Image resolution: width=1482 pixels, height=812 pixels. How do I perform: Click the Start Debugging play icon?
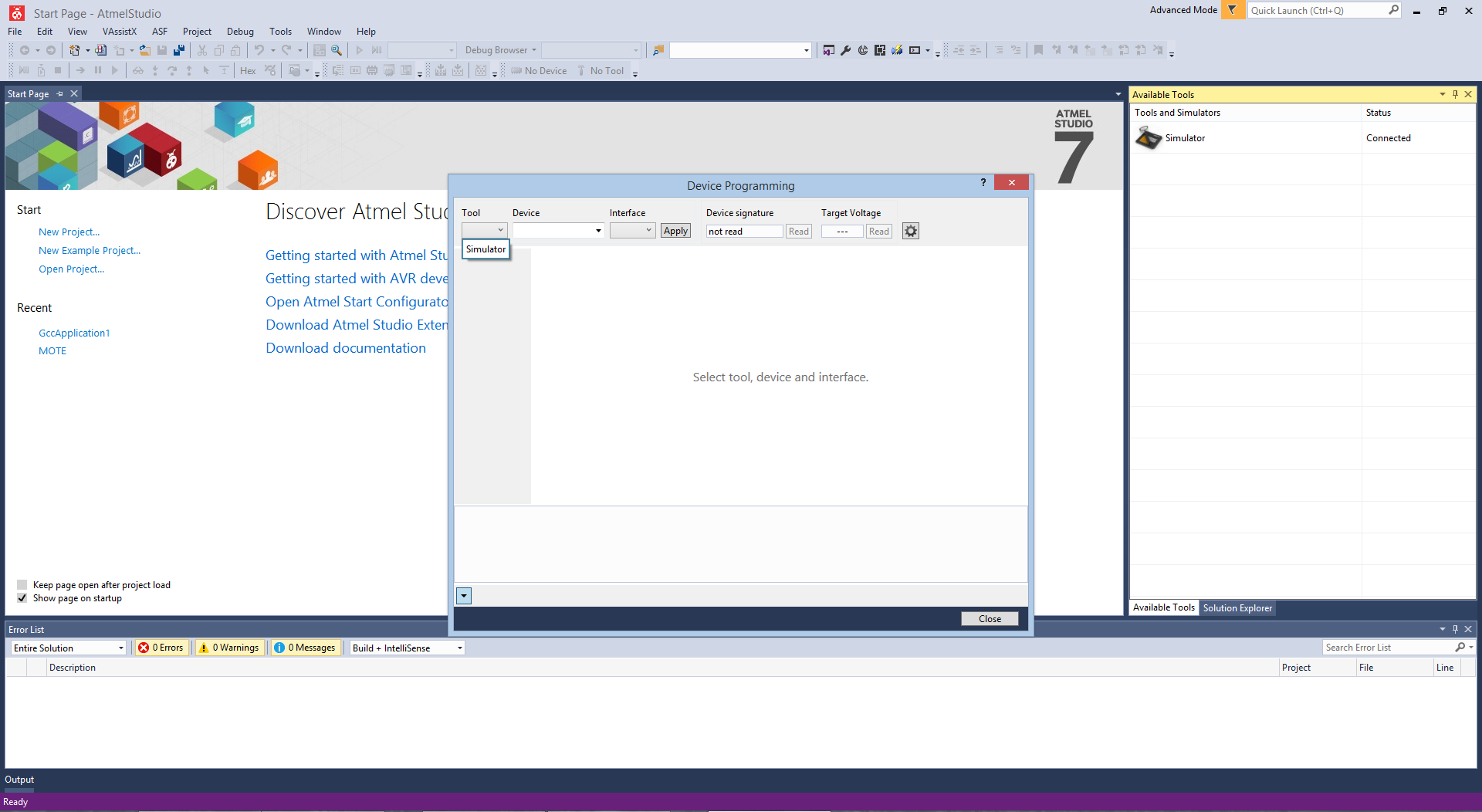click(360, 50)
